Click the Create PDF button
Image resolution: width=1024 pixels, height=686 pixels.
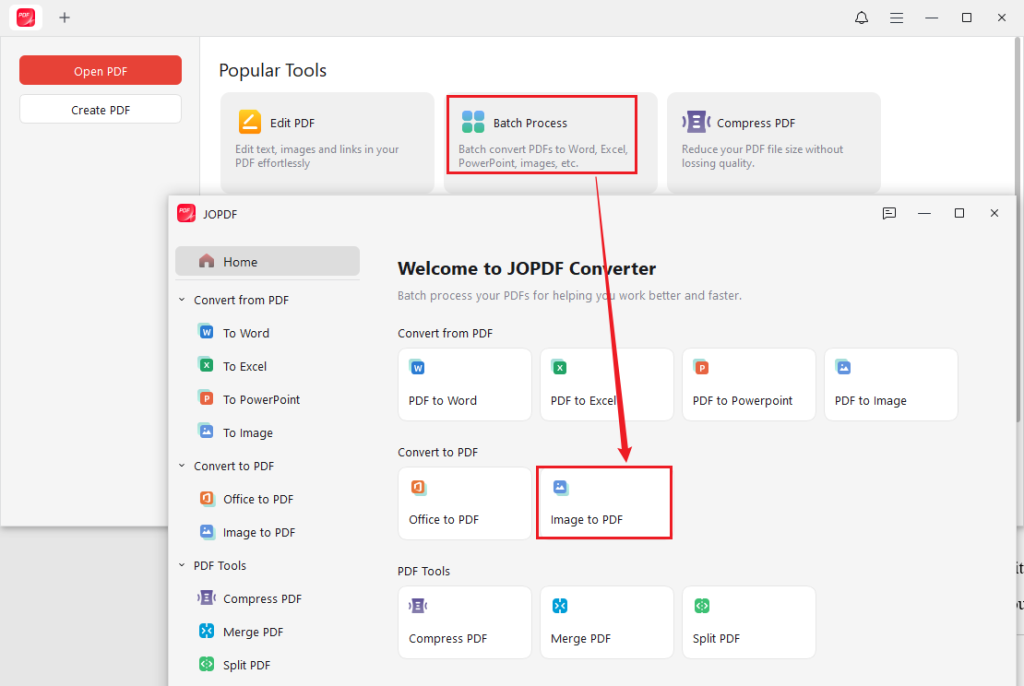tap(100, 109)
